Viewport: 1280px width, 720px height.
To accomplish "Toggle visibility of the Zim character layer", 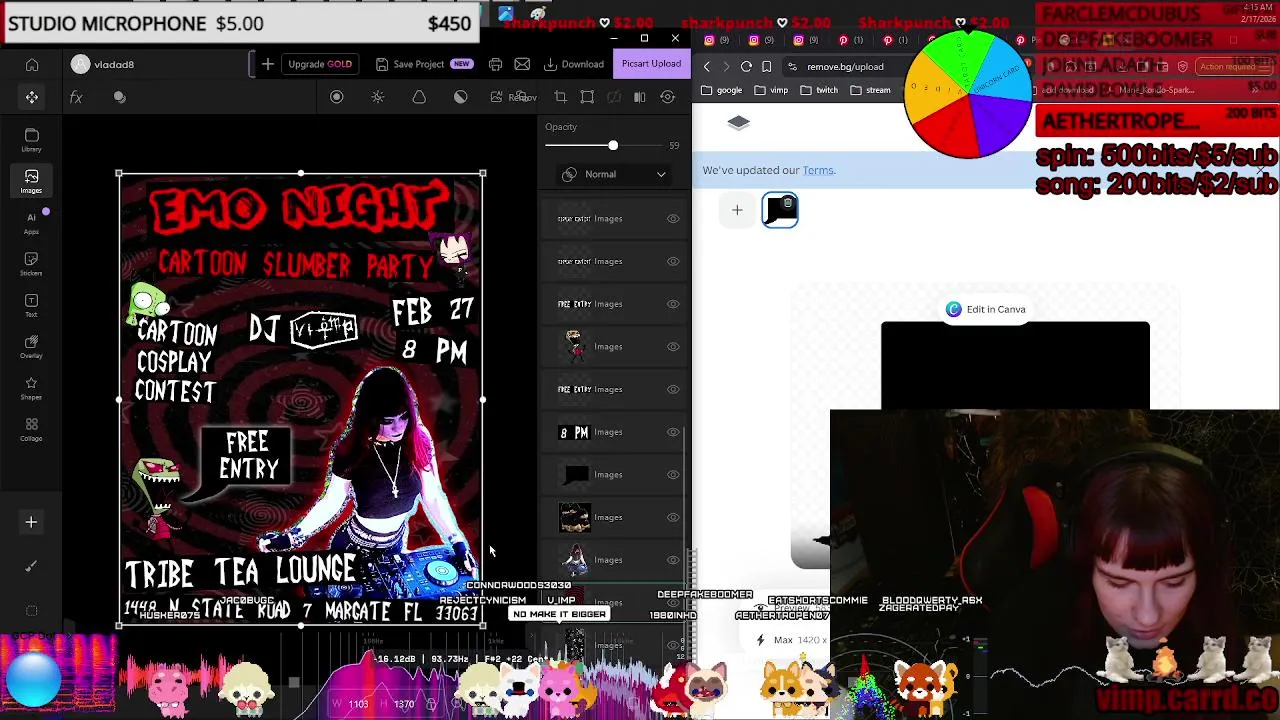I will pos(673,346).
